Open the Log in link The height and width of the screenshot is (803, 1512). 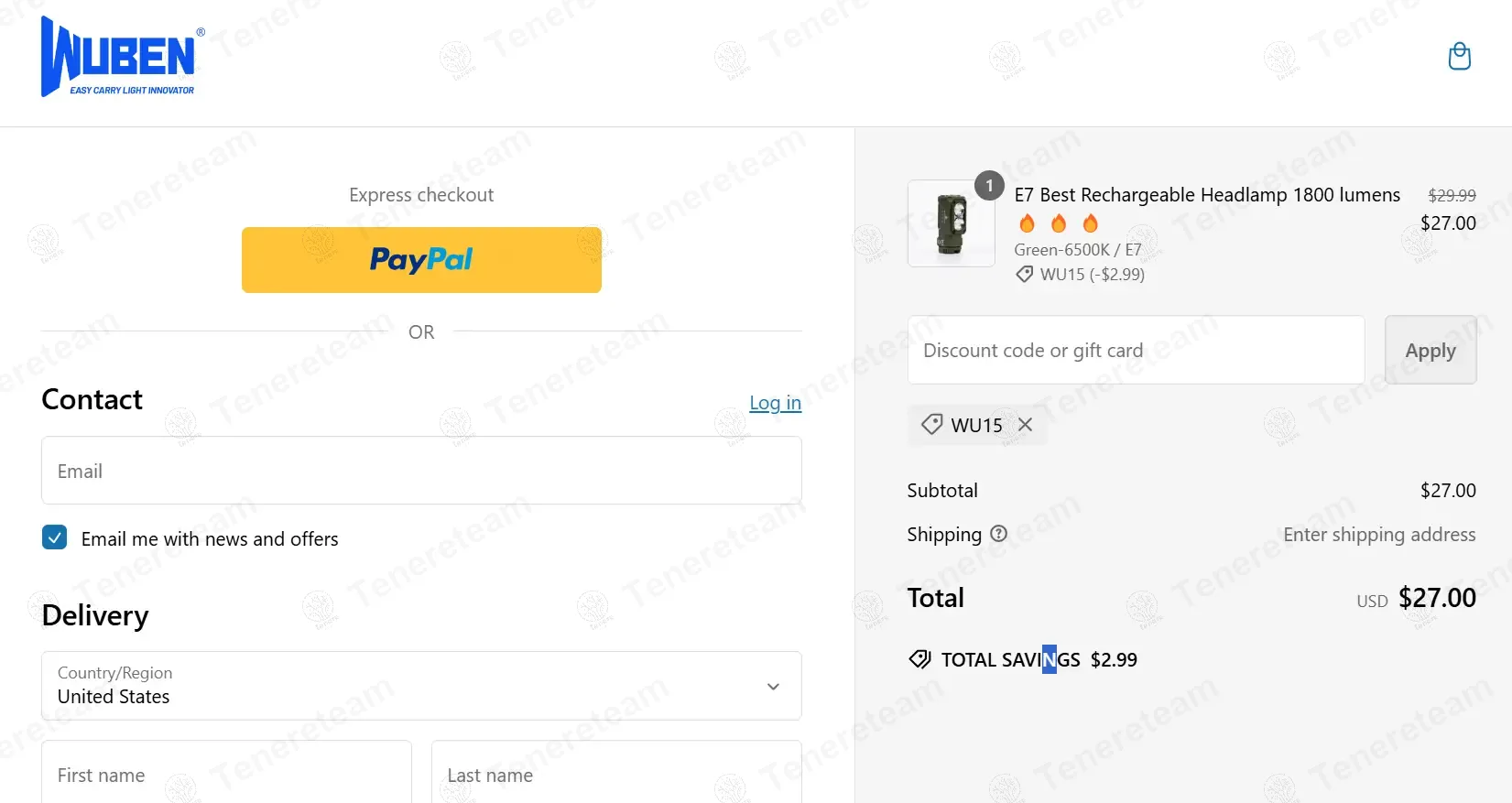click(x=775, y=403)
